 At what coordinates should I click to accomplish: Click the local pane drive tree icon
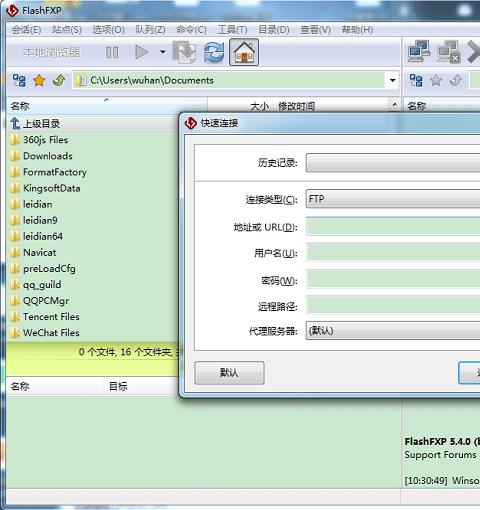[19, 80]
